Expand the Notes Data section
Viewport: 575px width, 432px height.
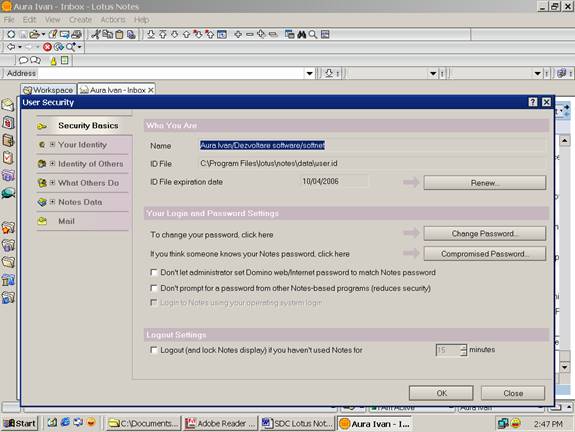[52, 202]
